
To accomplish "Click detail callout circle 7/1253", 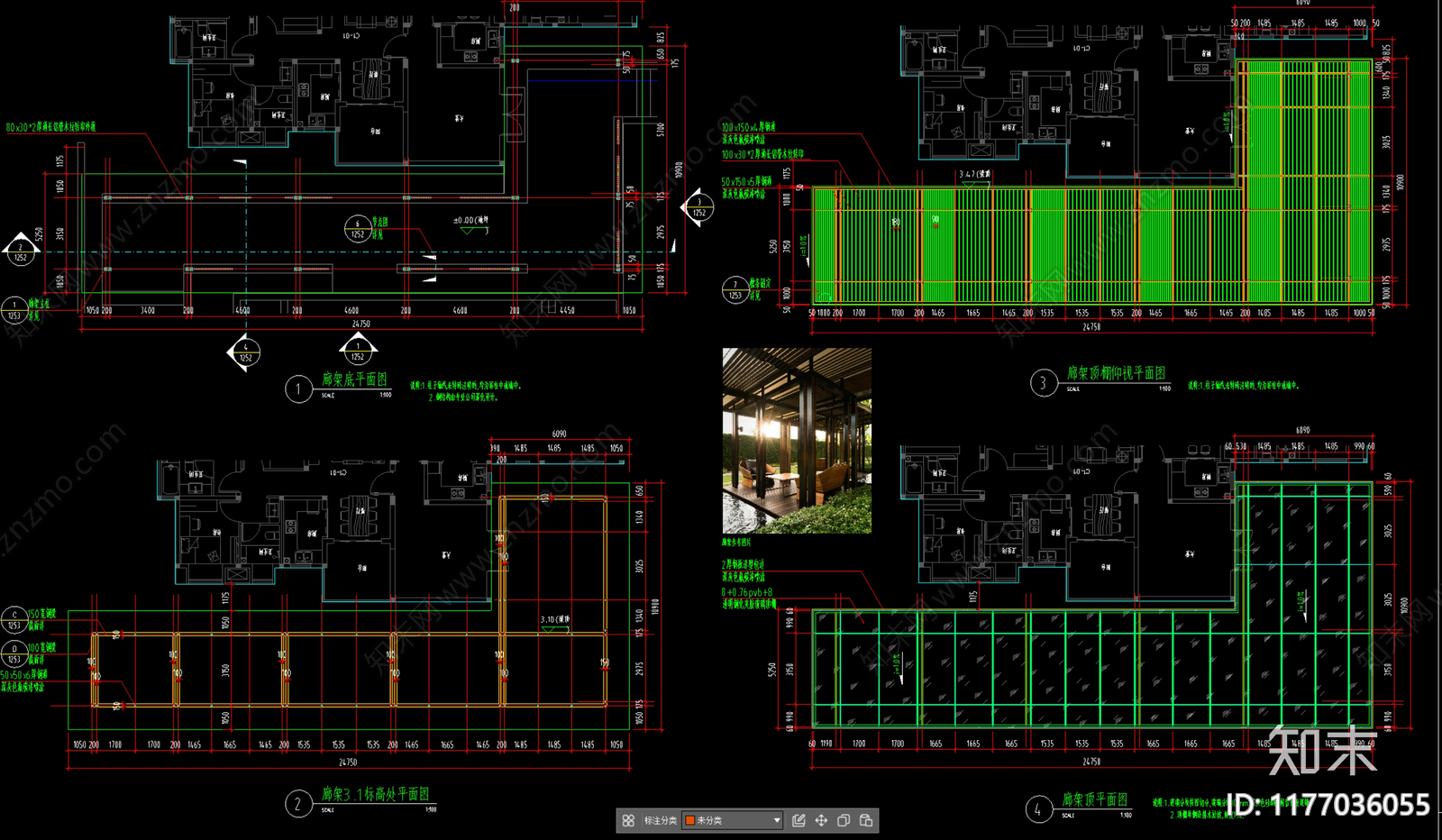I will point(735,290).
